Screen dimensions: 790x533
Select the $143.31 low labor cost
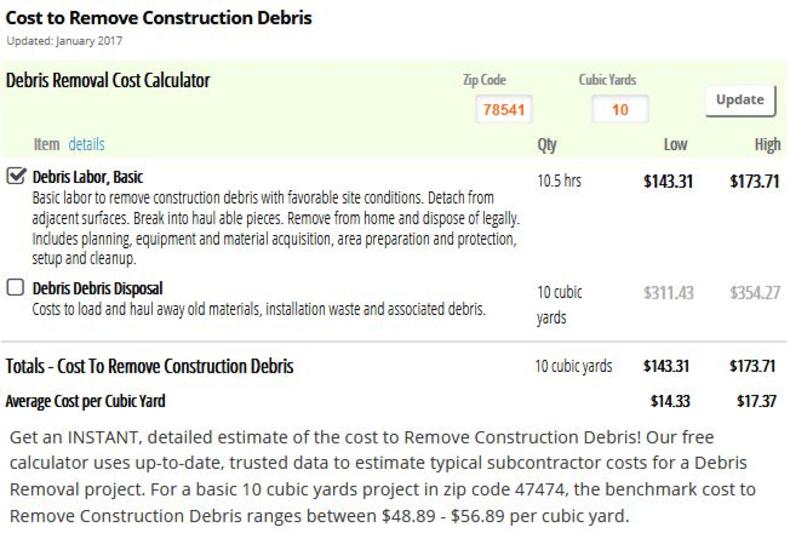coord(668,181)
